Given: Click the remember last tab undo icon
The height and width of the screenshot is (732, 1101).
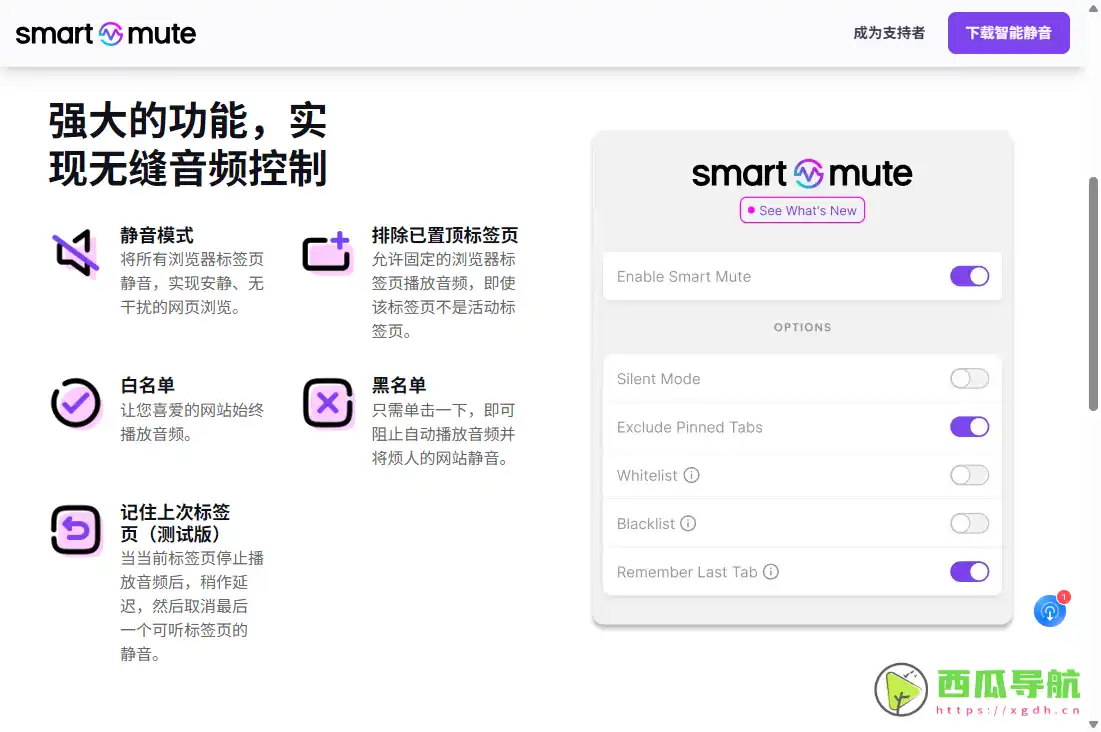Looking at the screenshot, I should [76, 530].
